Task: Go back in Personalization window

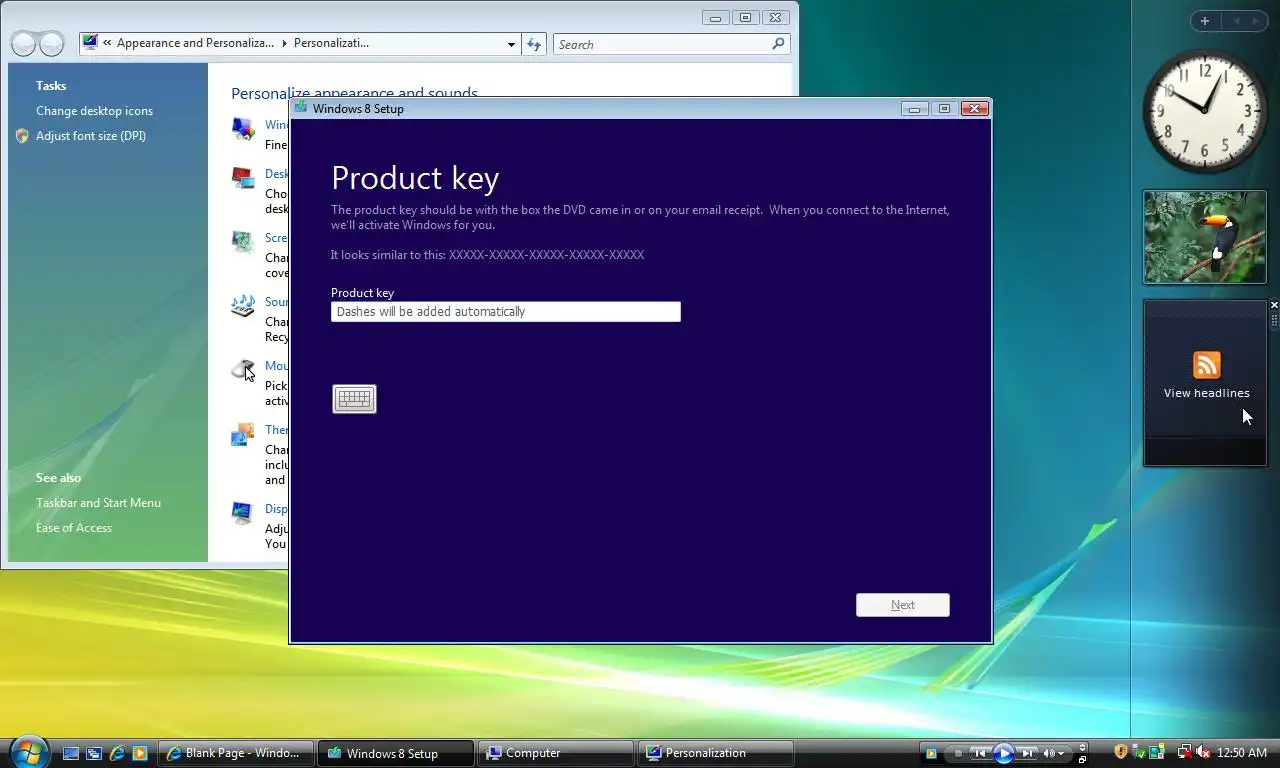Action: point(24,44)
